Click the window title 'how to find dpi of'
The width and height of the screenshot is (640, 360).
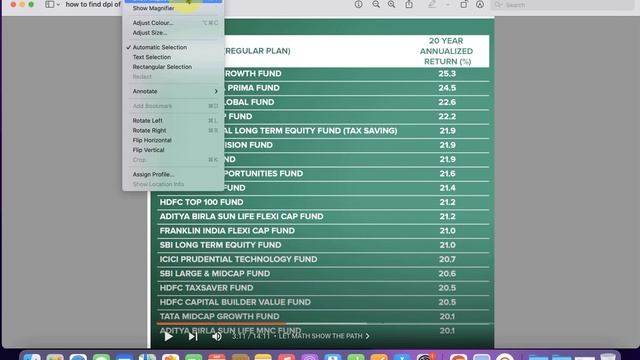click(x=93, y=4)
